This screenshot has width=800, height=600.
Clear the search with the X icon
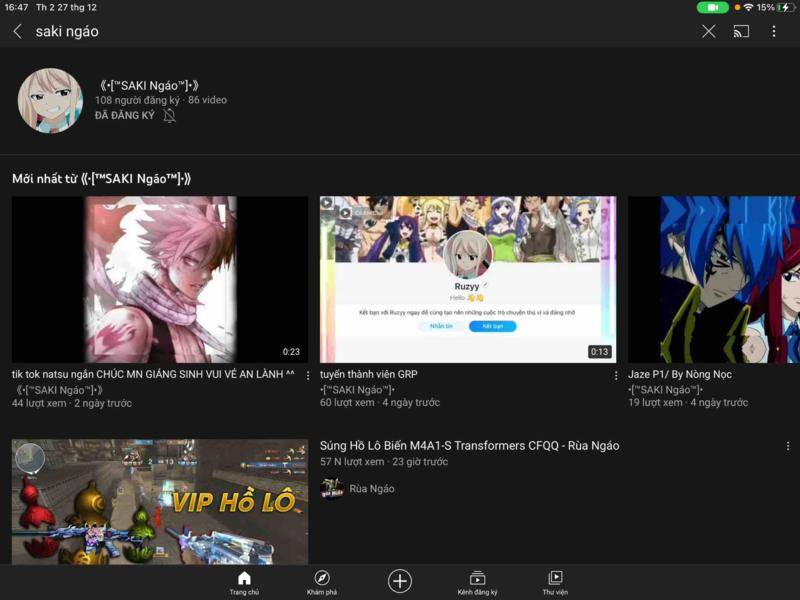708,32
